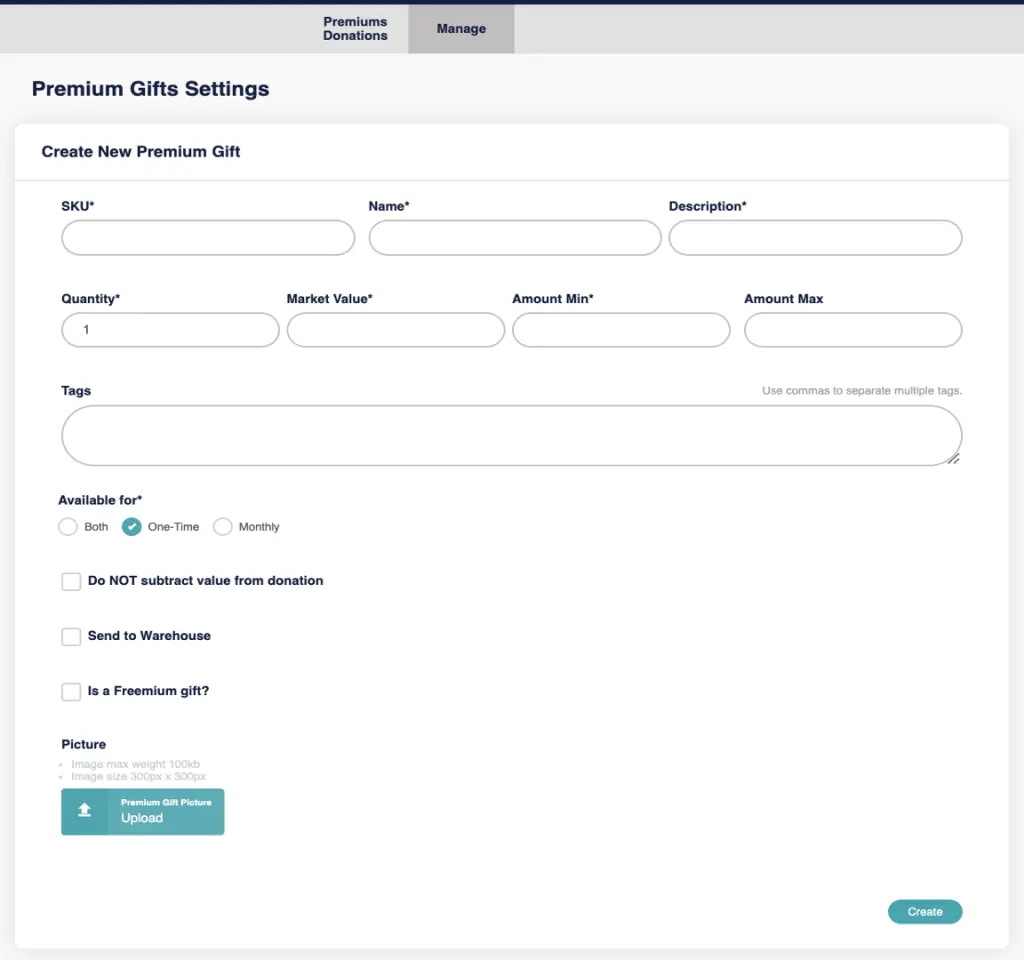Check the Send to Warehouse box
Image resolution: width=1024 pixels, height=960 pixels.
pos(71,637)
